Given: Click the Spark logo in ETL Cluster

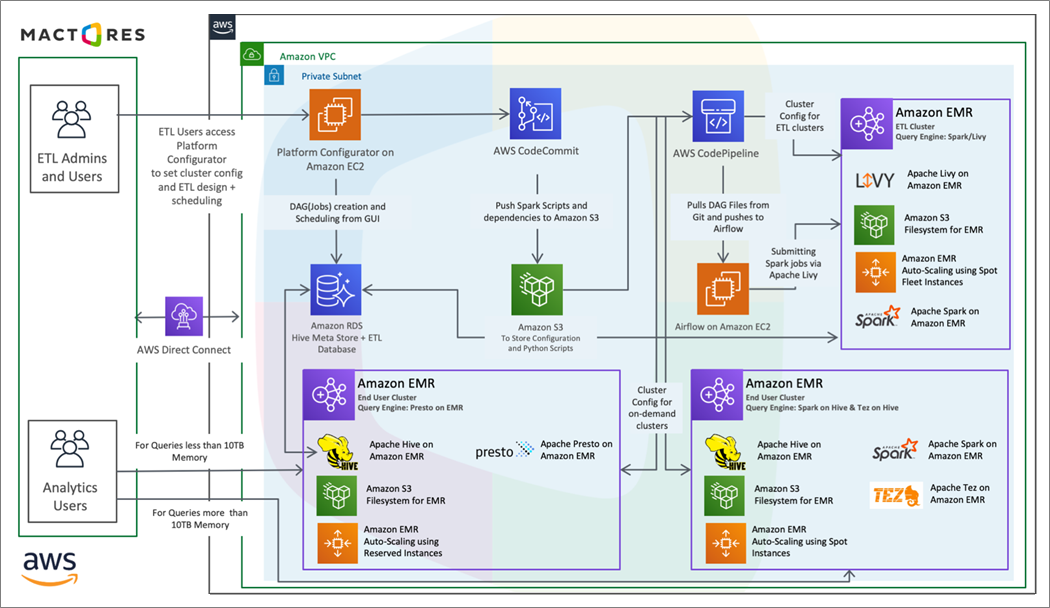Looking at the screenshot, I should tap(877, 317).
